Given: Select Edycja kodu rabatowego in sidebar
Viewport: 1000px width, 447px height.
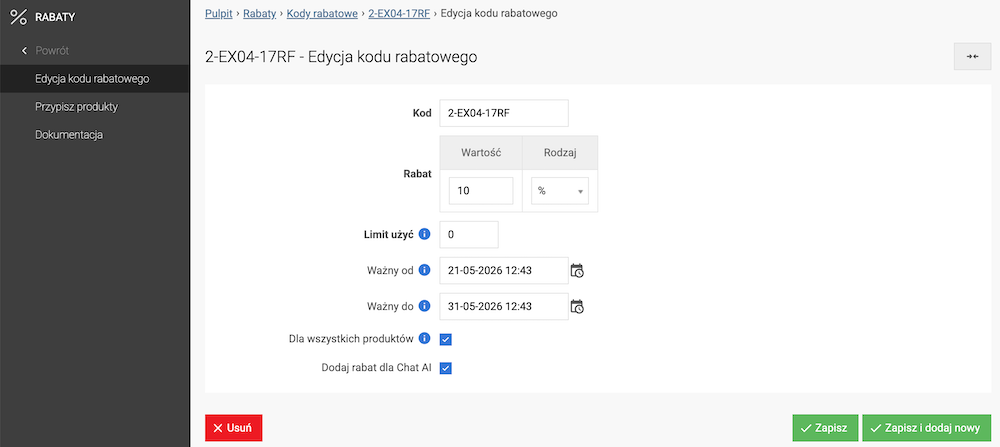Looking at the screenshot, I should [x=94, y=79].
